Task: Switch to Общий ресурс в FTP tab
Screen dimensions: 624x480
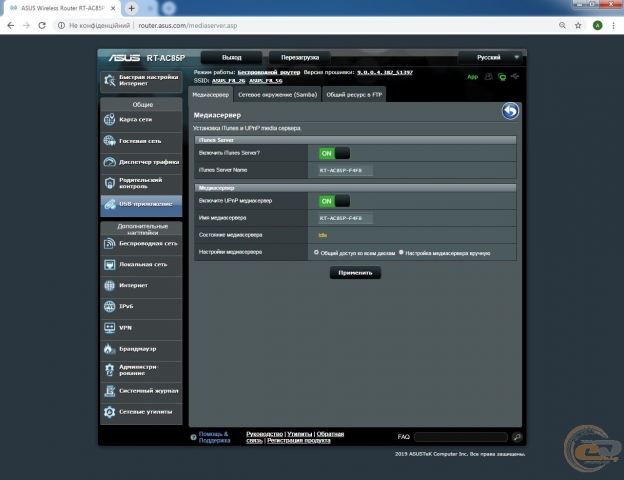Action: [x=356, y=94]
